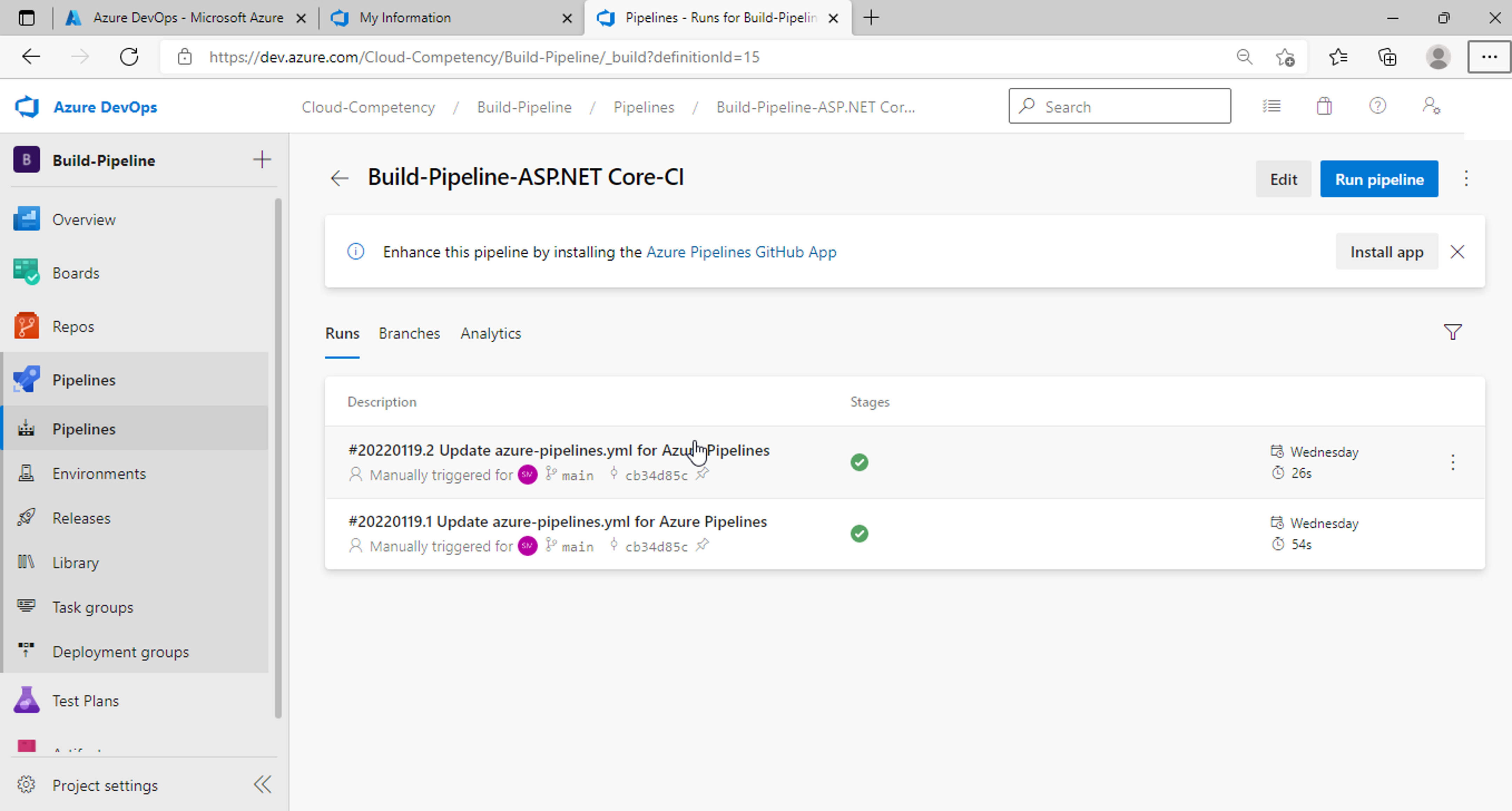Click the plus next to Build-Pipeline
Screen dimensions: 1512x811
[x=262, y=159]
